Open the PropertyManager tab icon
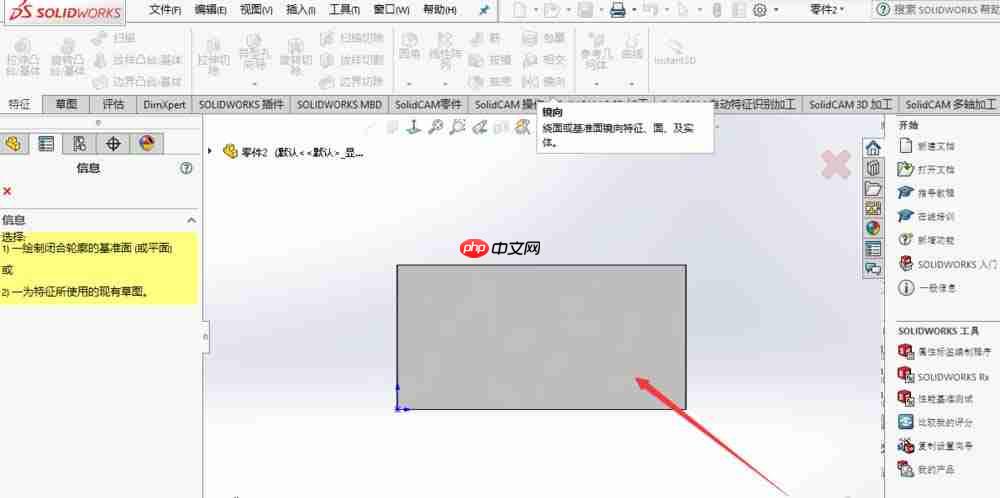The height and width of the screenshot is (498, 1000). pos(46,144)
